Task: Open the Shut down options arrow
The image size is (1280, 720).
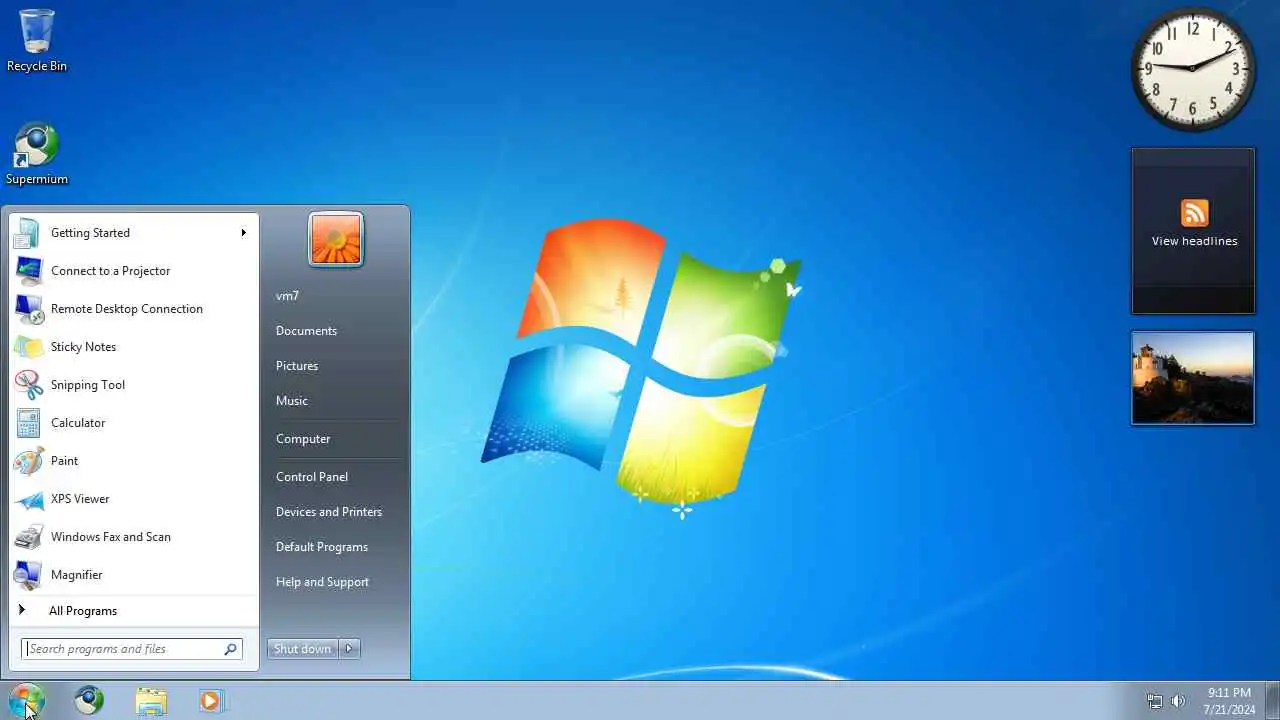Action: [x=349, y=649]
